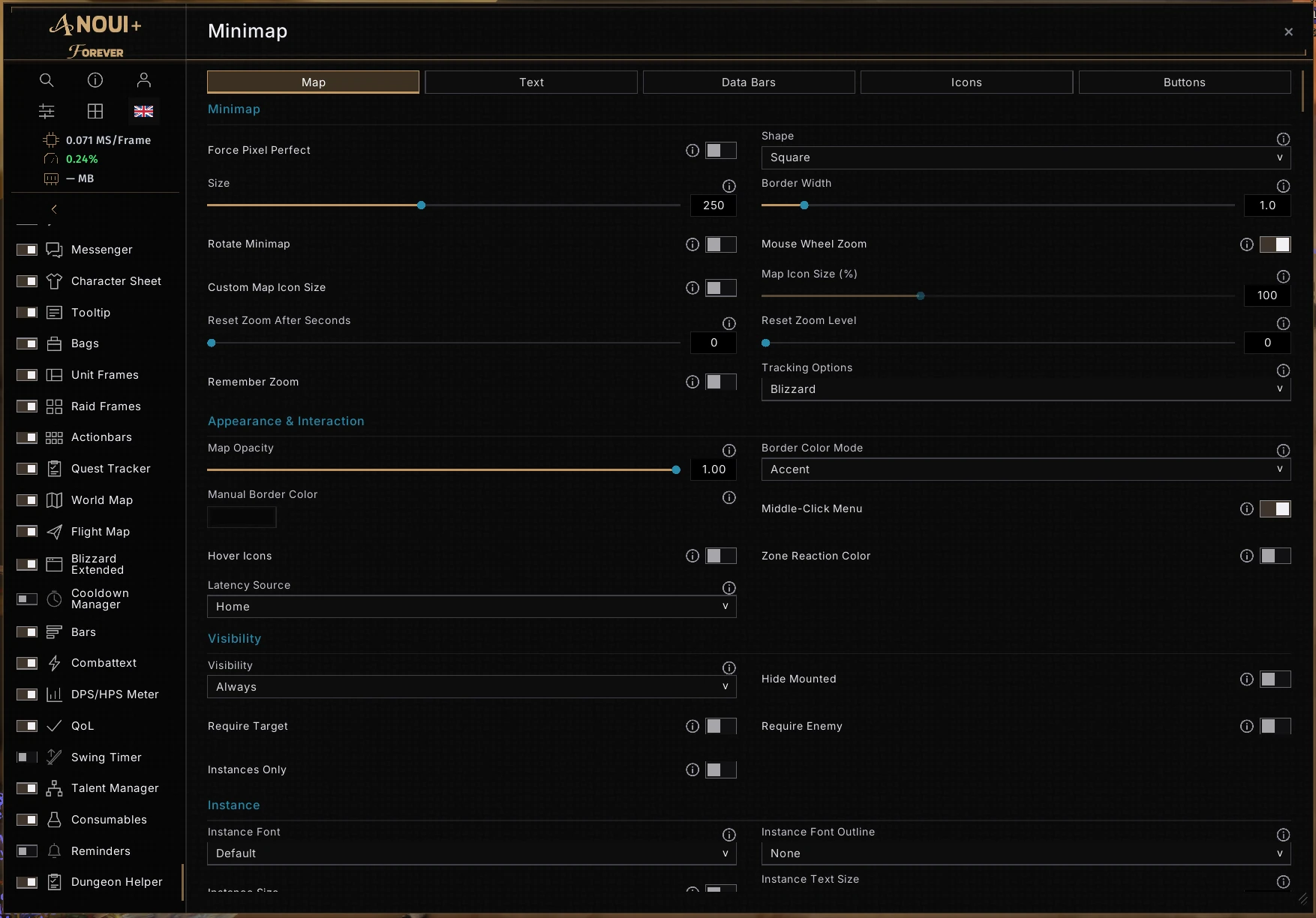Open the sliders settings icon in sidebar
Screen dimensions: 1316x918
click(47, 112)
